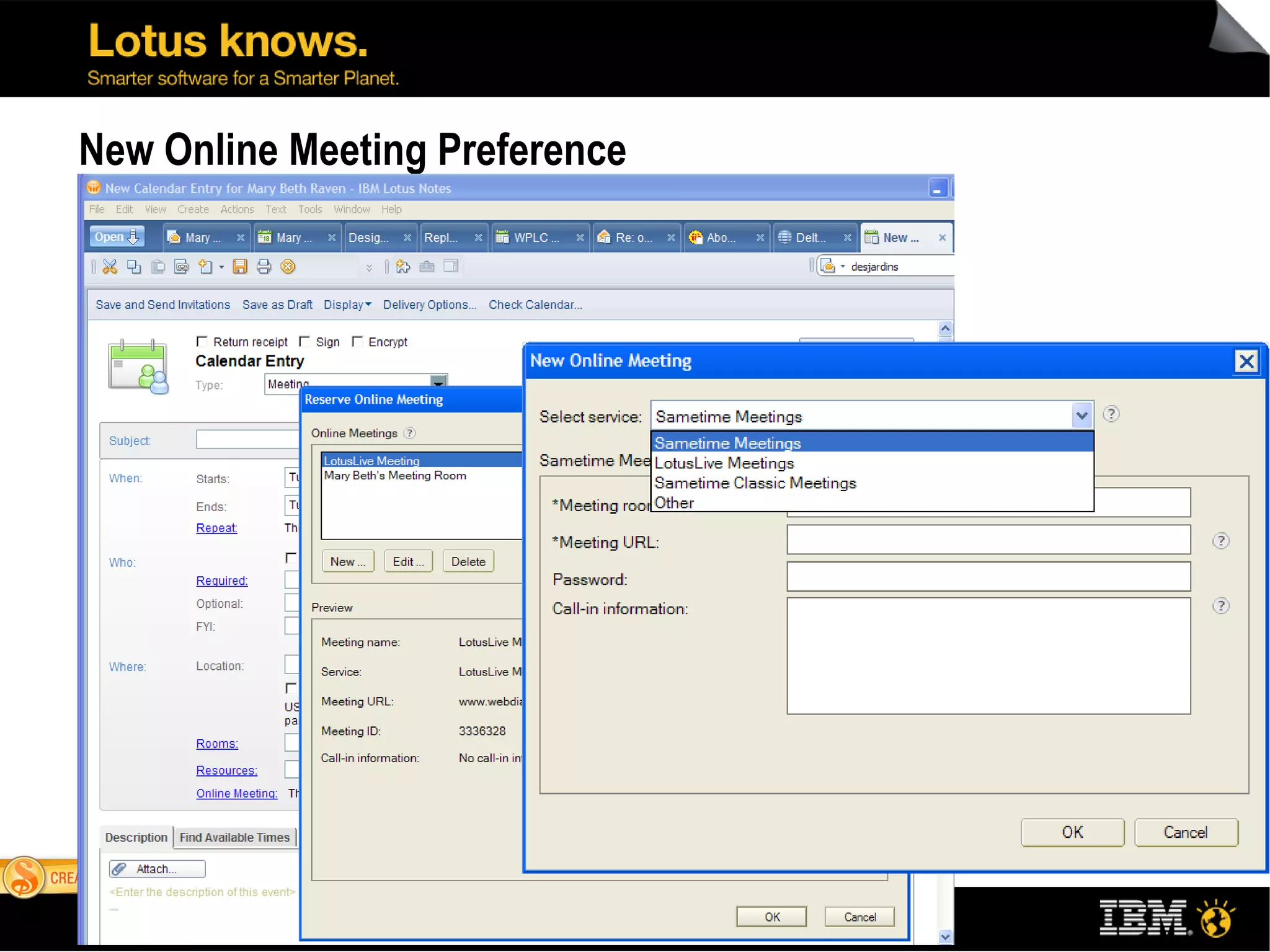Image resolution: width=1270 pixels, height=952 pixels.
Task: Click the Resources link
Action: coord(226,770)
